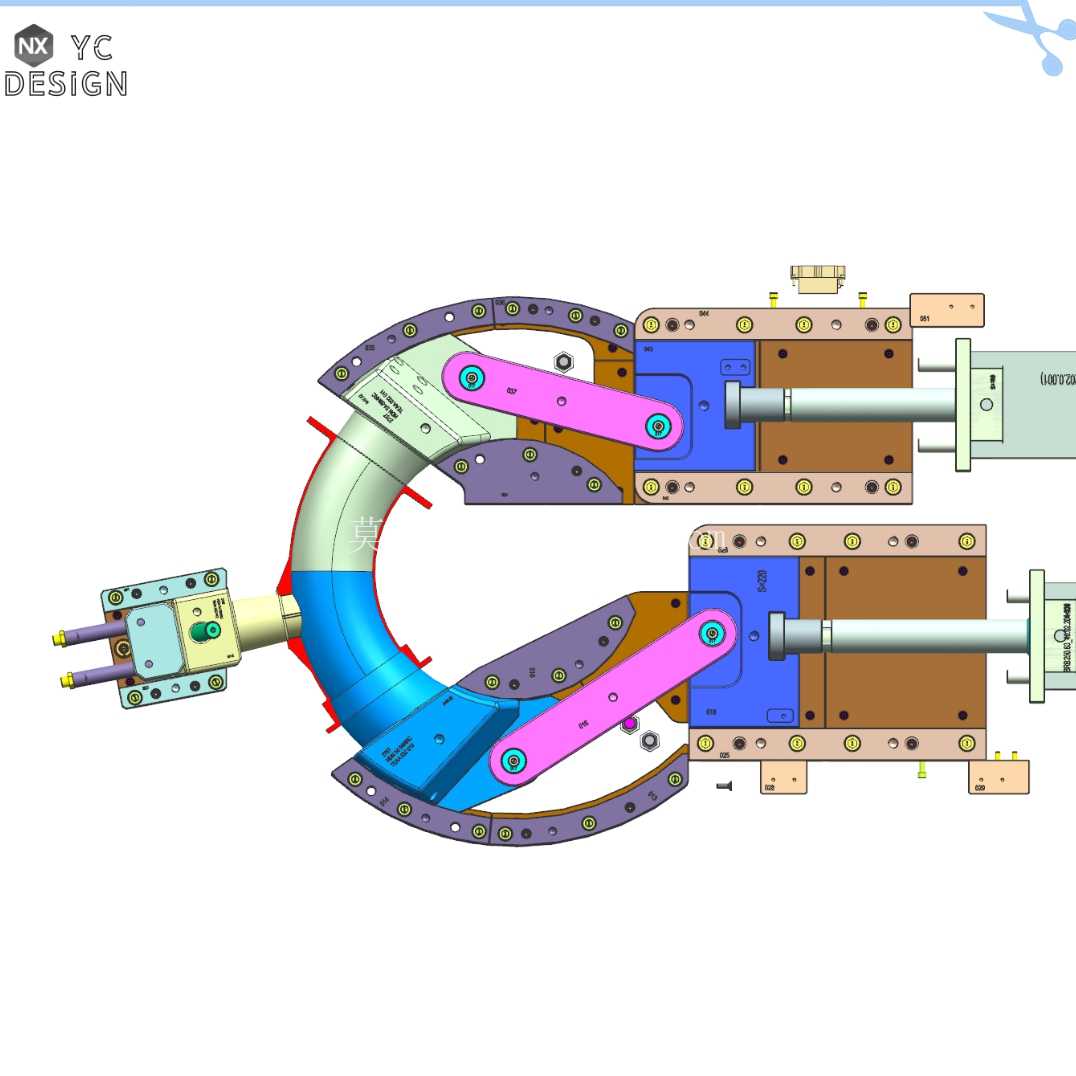
Task: Select the small black screw below lower slider
Action: (724, 786)
